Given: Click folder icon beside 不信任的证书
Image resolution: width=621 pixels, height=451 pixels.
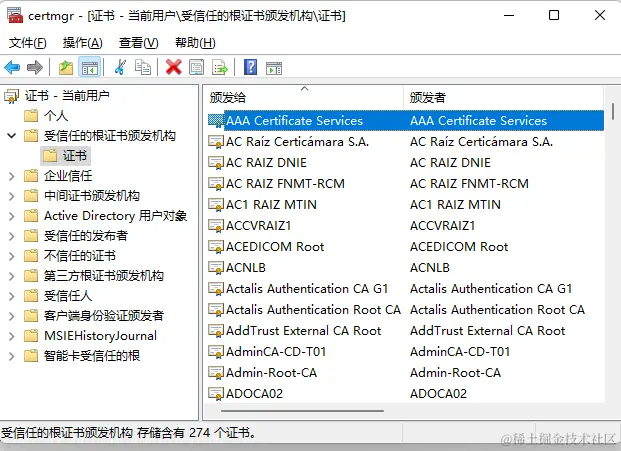Looking at the screenshot, I should point(31,256).
